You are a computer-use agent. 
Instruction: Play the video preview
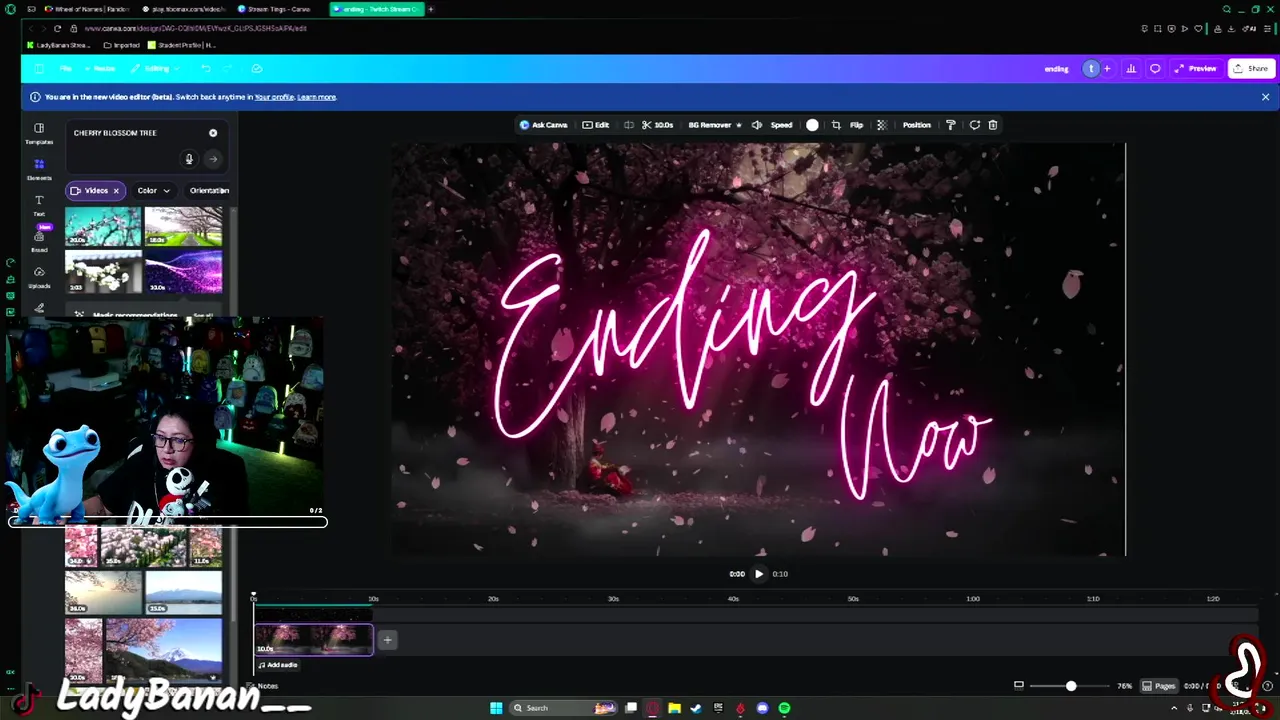[x=759, y=574]
